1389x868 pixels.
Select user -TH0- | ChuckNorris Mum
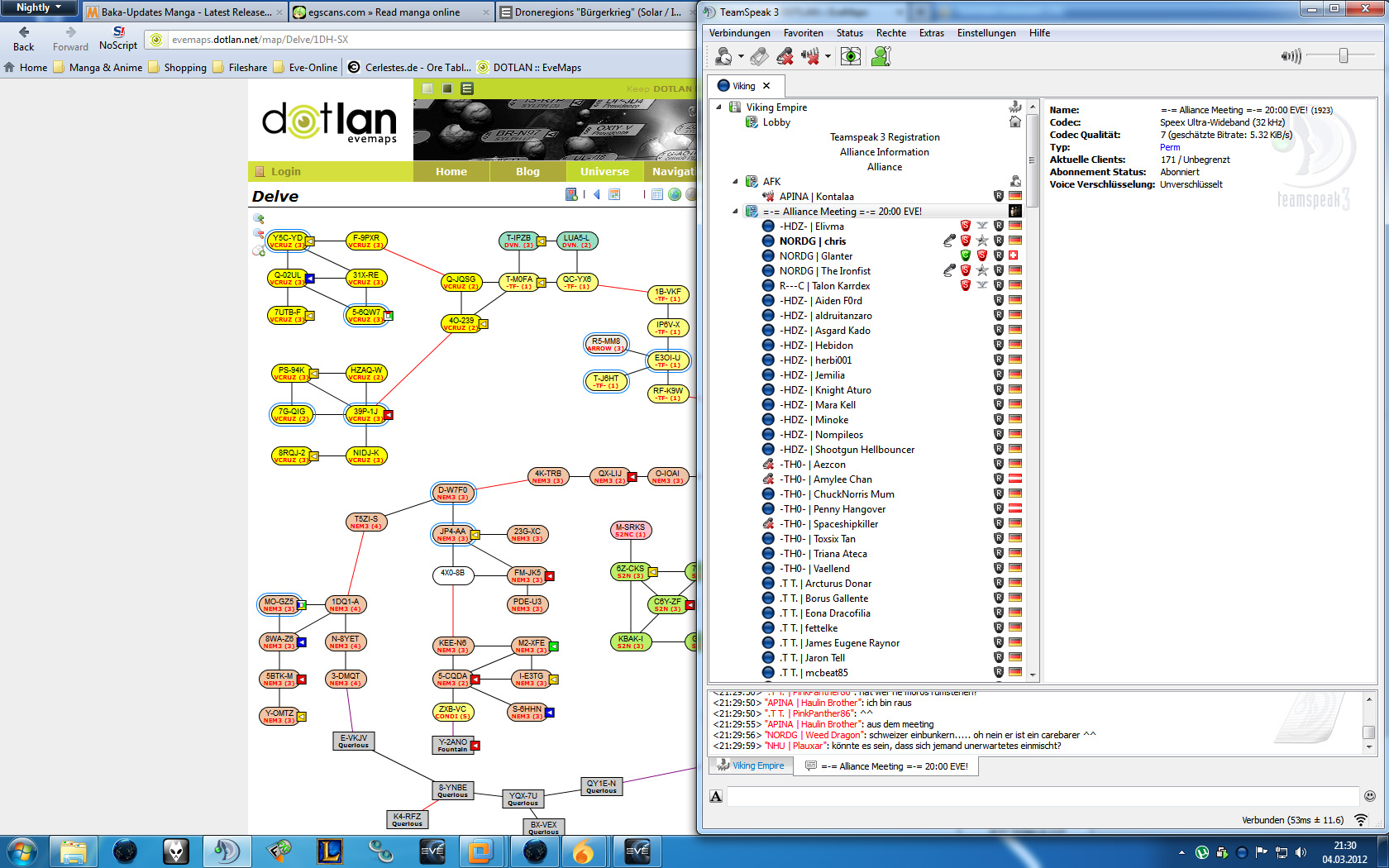[x=837, y=494]
